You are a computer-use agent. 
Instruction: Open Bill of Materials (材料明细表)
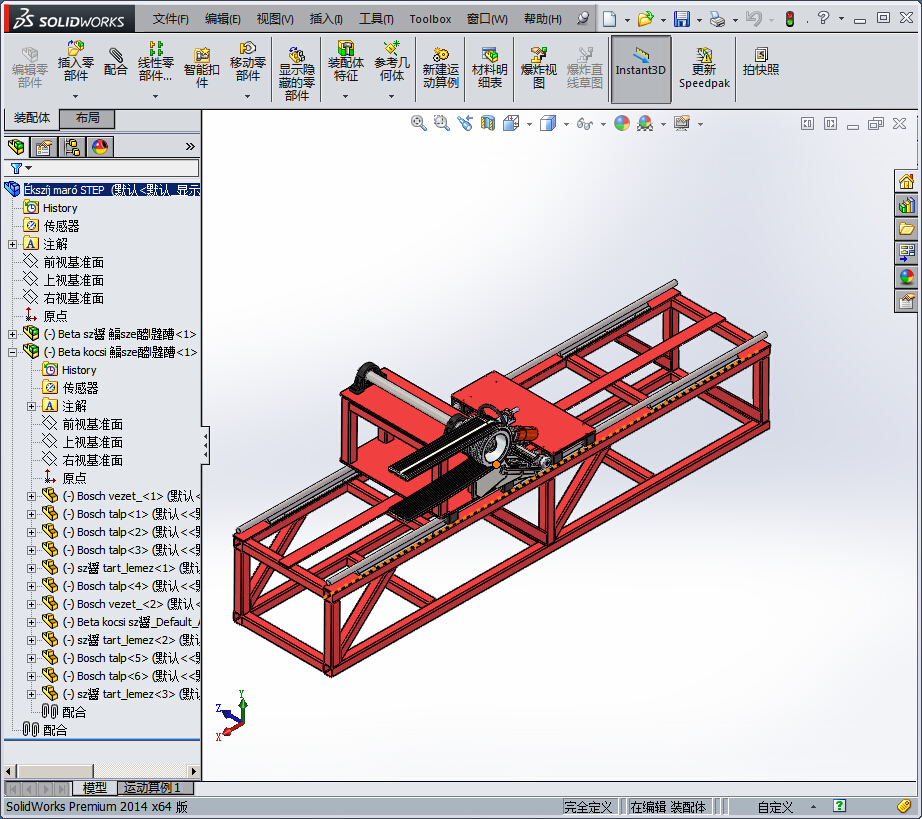[x=489, y=68]
